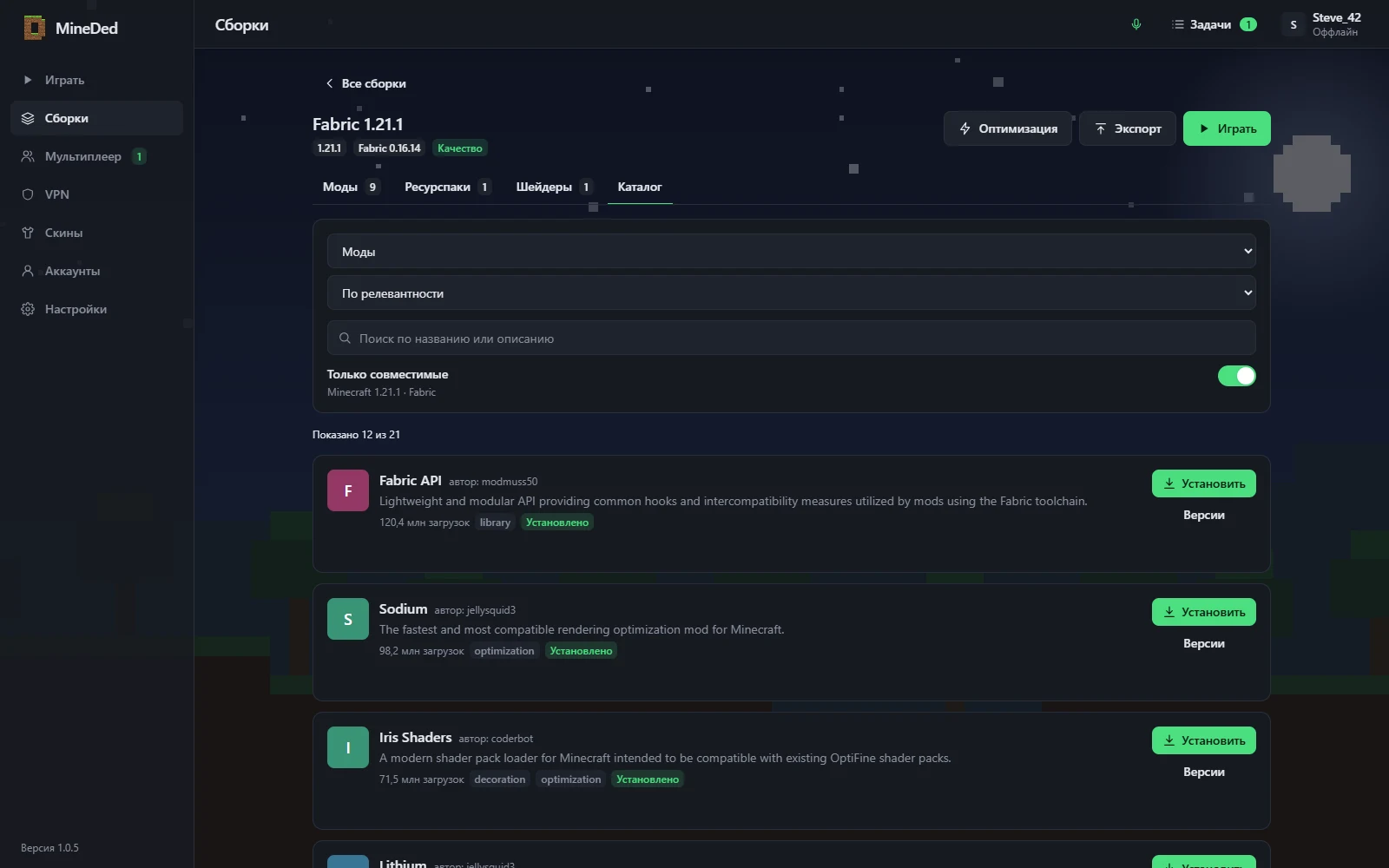1389x868 pixels.
Task: Open Мультиплеер section in the sidebar
Action: (x=96, y=156)
